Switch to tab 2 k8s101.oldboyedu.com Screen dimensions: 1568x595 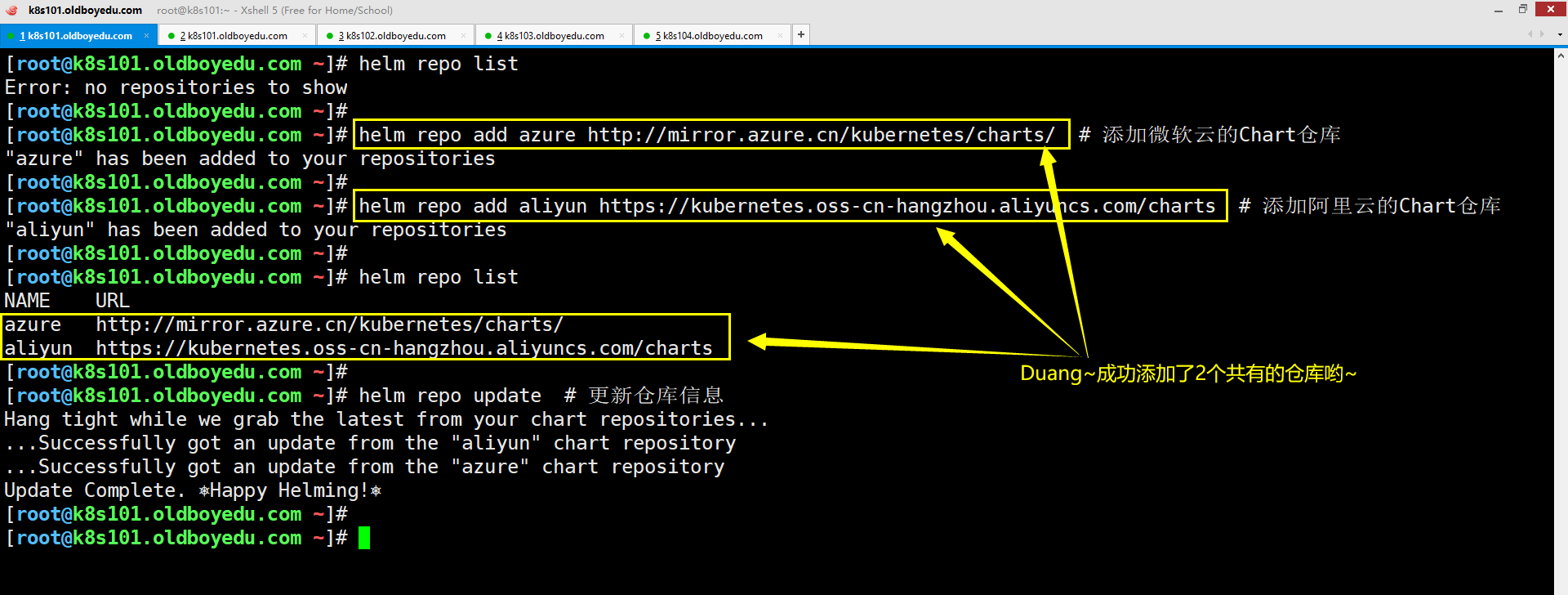tap(233, 36)
